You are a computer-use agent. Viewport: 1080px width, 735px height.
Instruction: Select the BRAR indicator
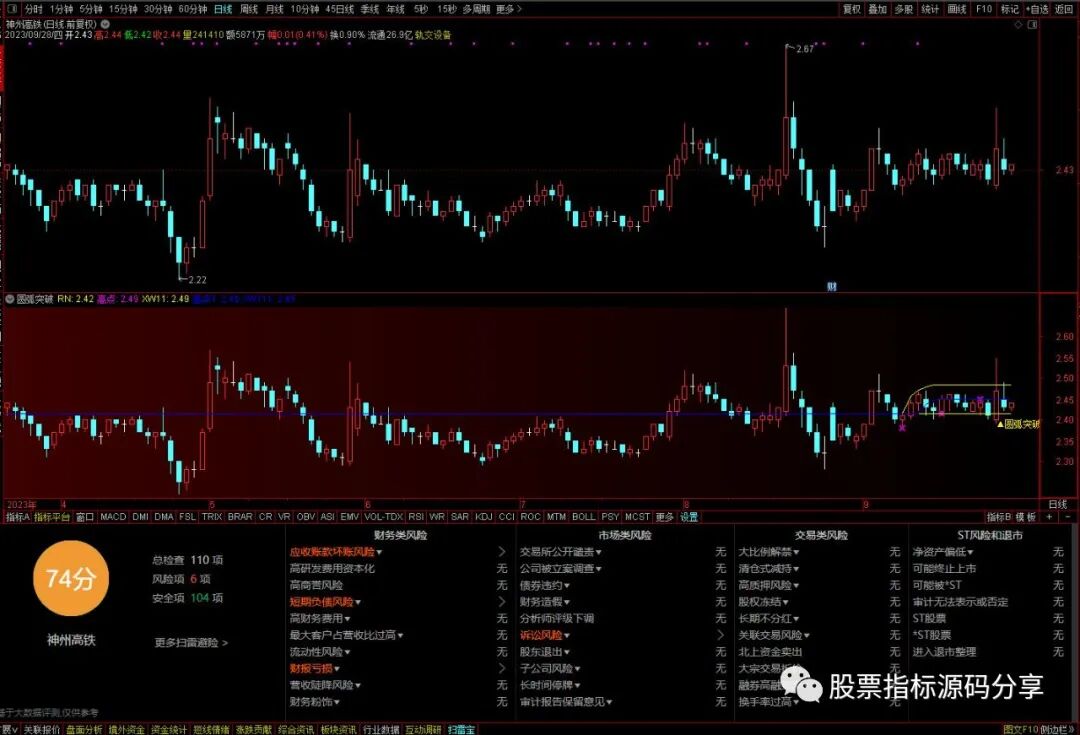(x=240, y=517)
